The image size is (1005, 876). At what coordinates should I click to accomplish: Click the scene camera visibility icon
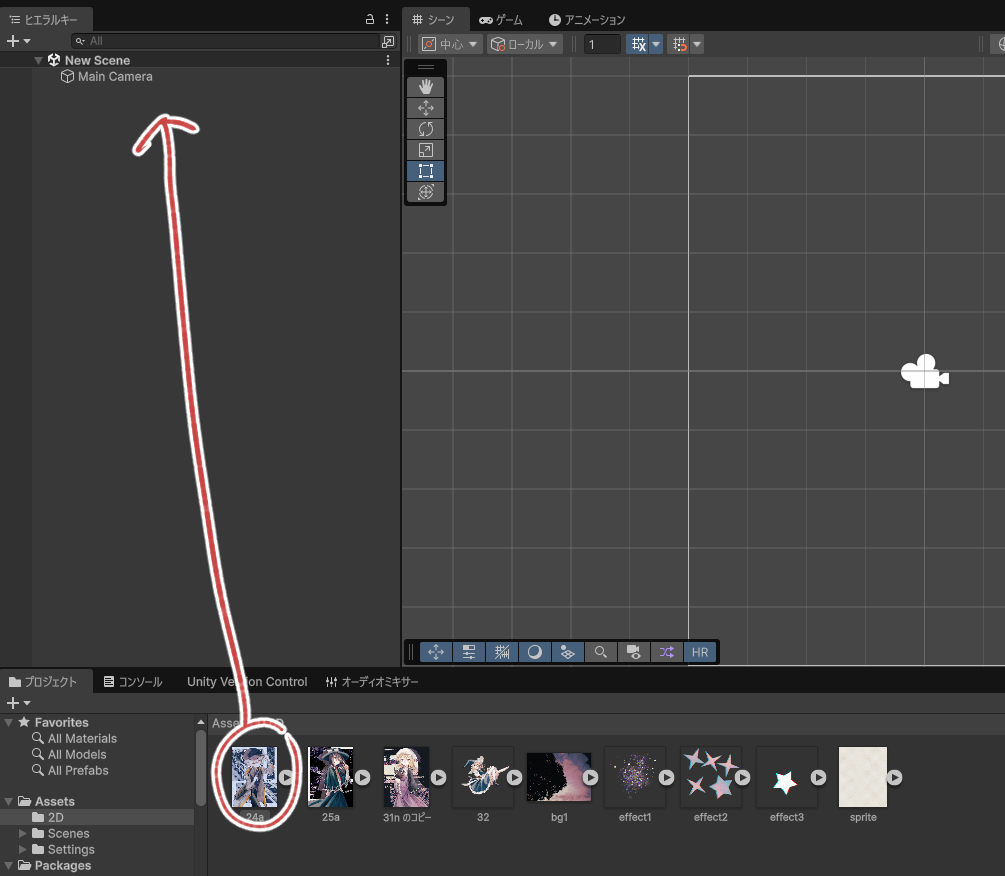click(633, 652)
